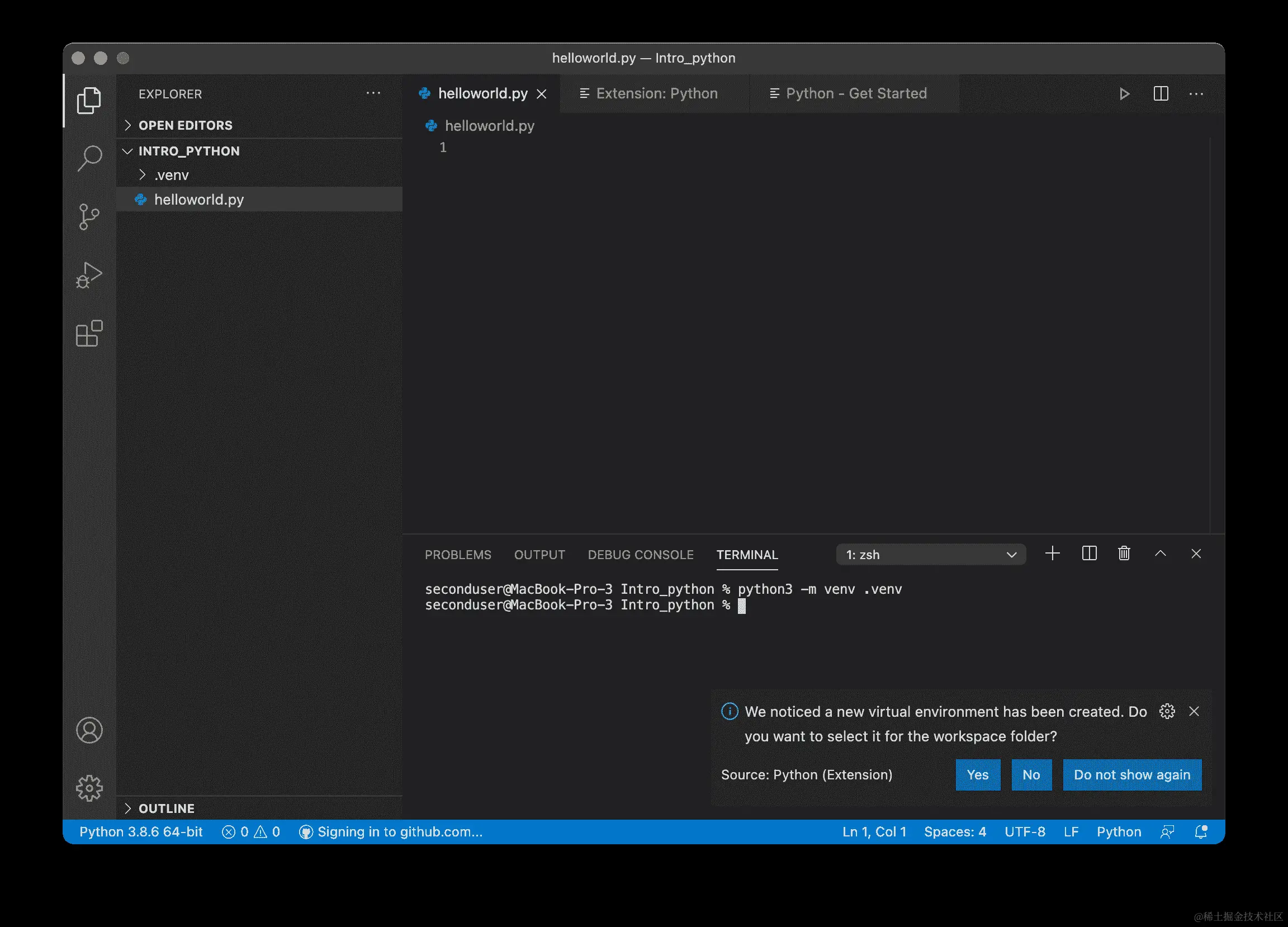Maximize the terminal panel size
Image resolution: width=1288 pixels, height=927 pixels.
pyautogui.click(x=1160, y=554)
